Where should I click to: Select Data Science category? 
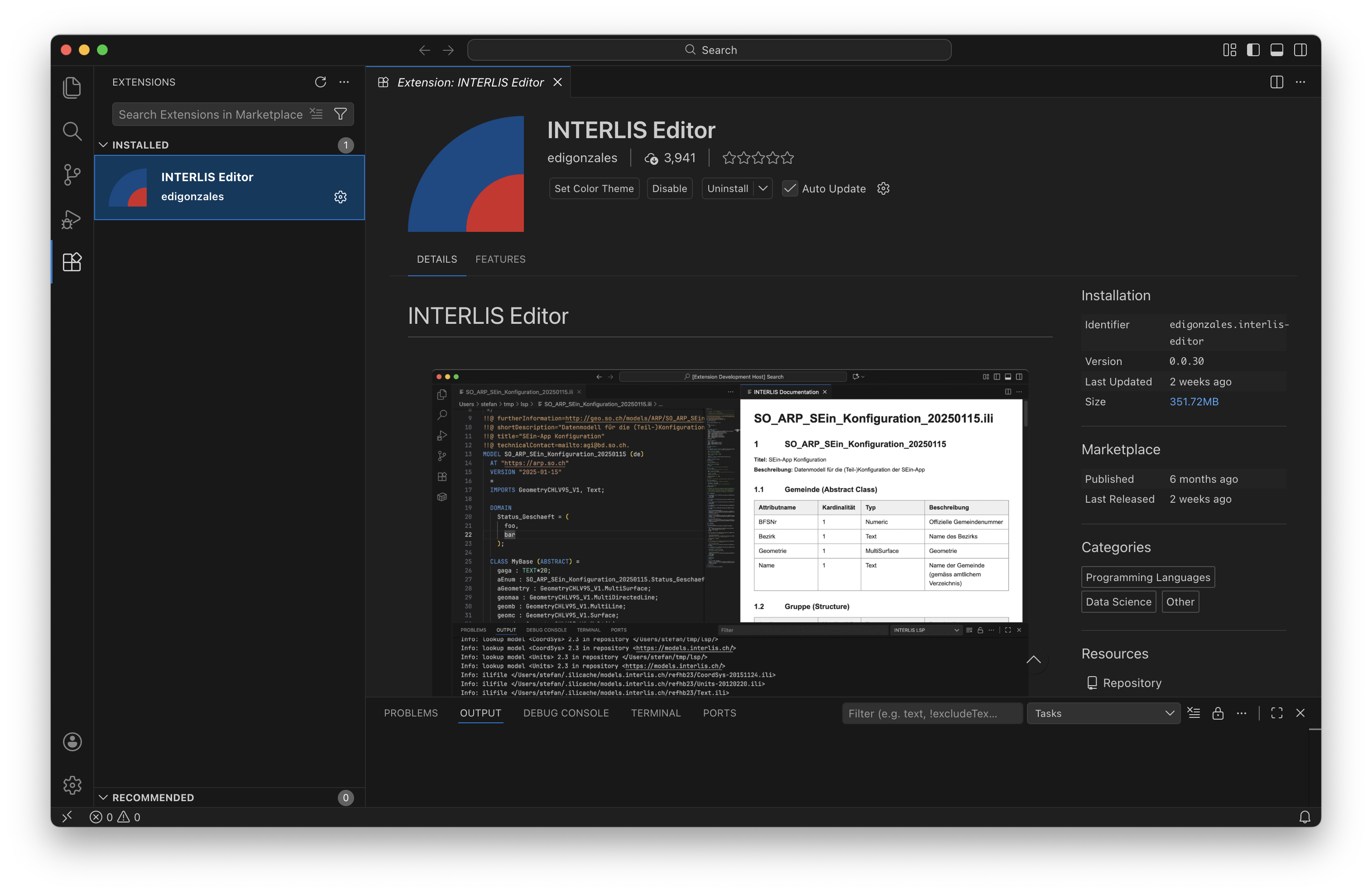coord(1118,602)
